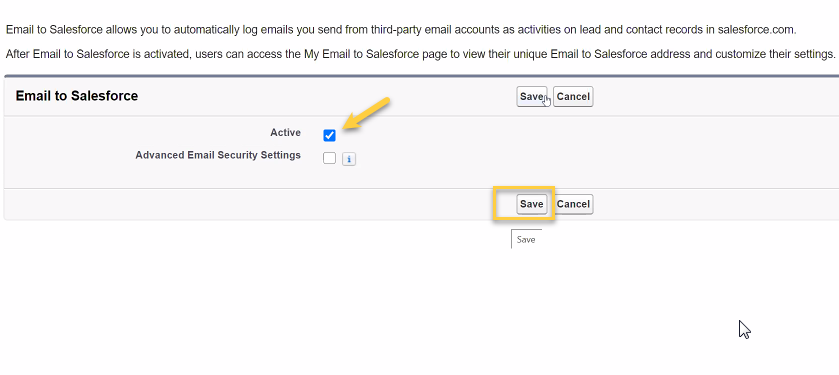Image resolution: width=839 pixels, height=375 pixels.
Task: Select the 'Advanced Email Security Settings' label
Action: point(218,155)
